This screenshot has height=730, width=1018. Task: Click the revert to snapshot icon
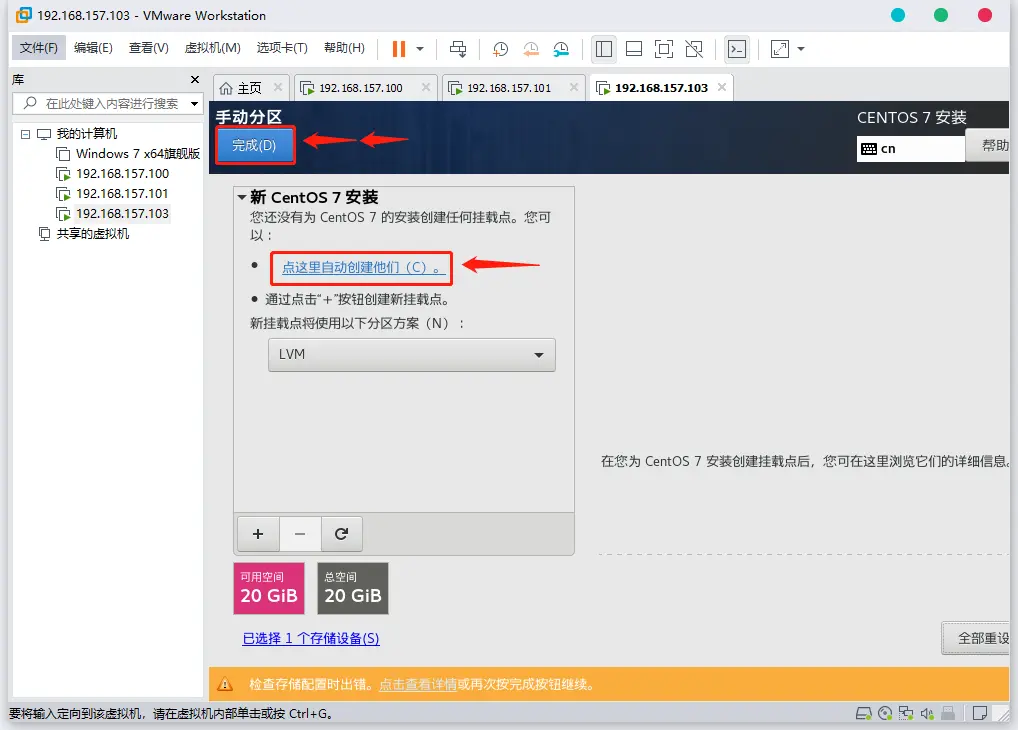(x=530, y=49)
